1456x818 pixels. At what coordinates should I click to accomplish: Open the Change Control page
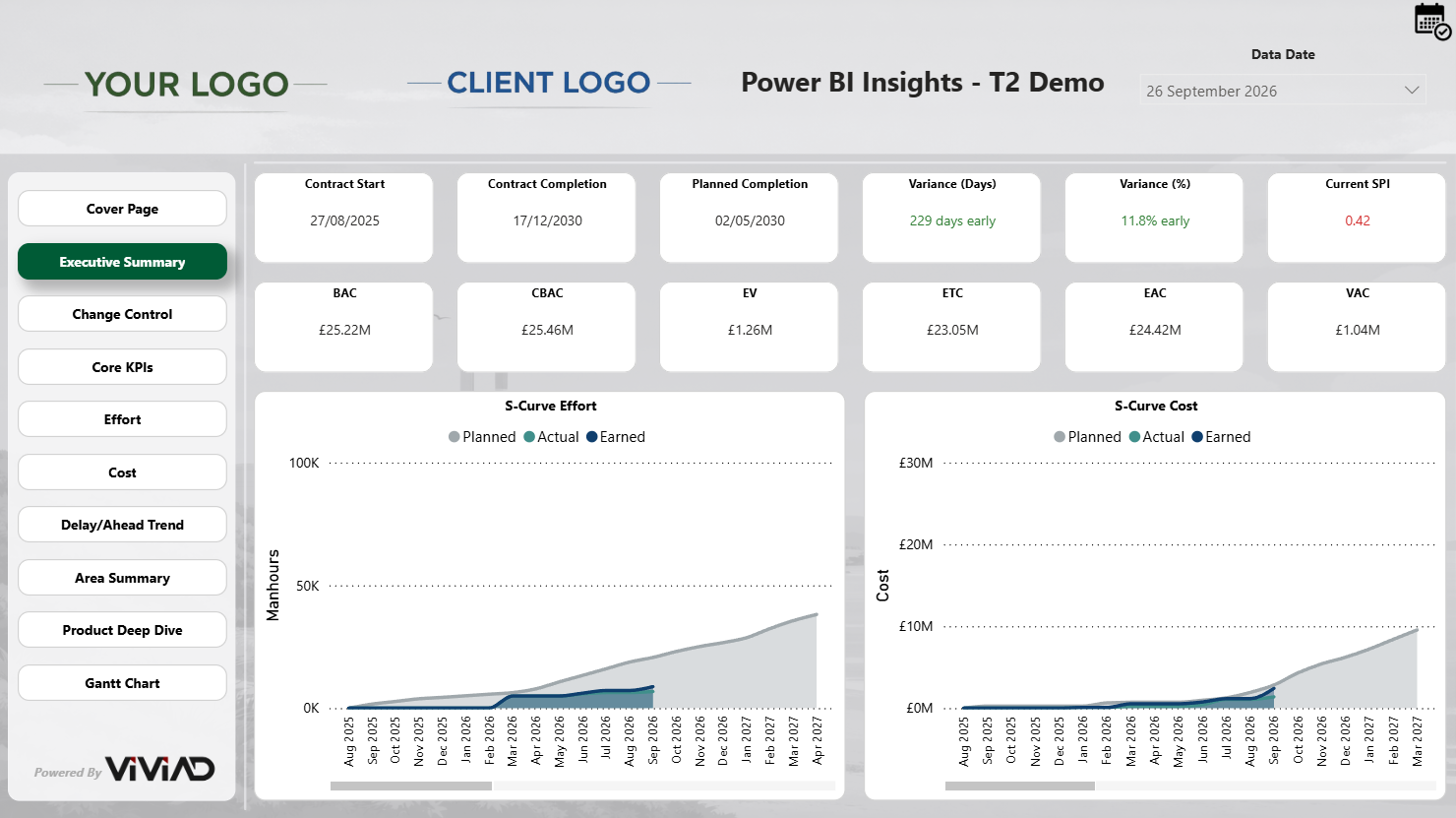tap(122, 314)
